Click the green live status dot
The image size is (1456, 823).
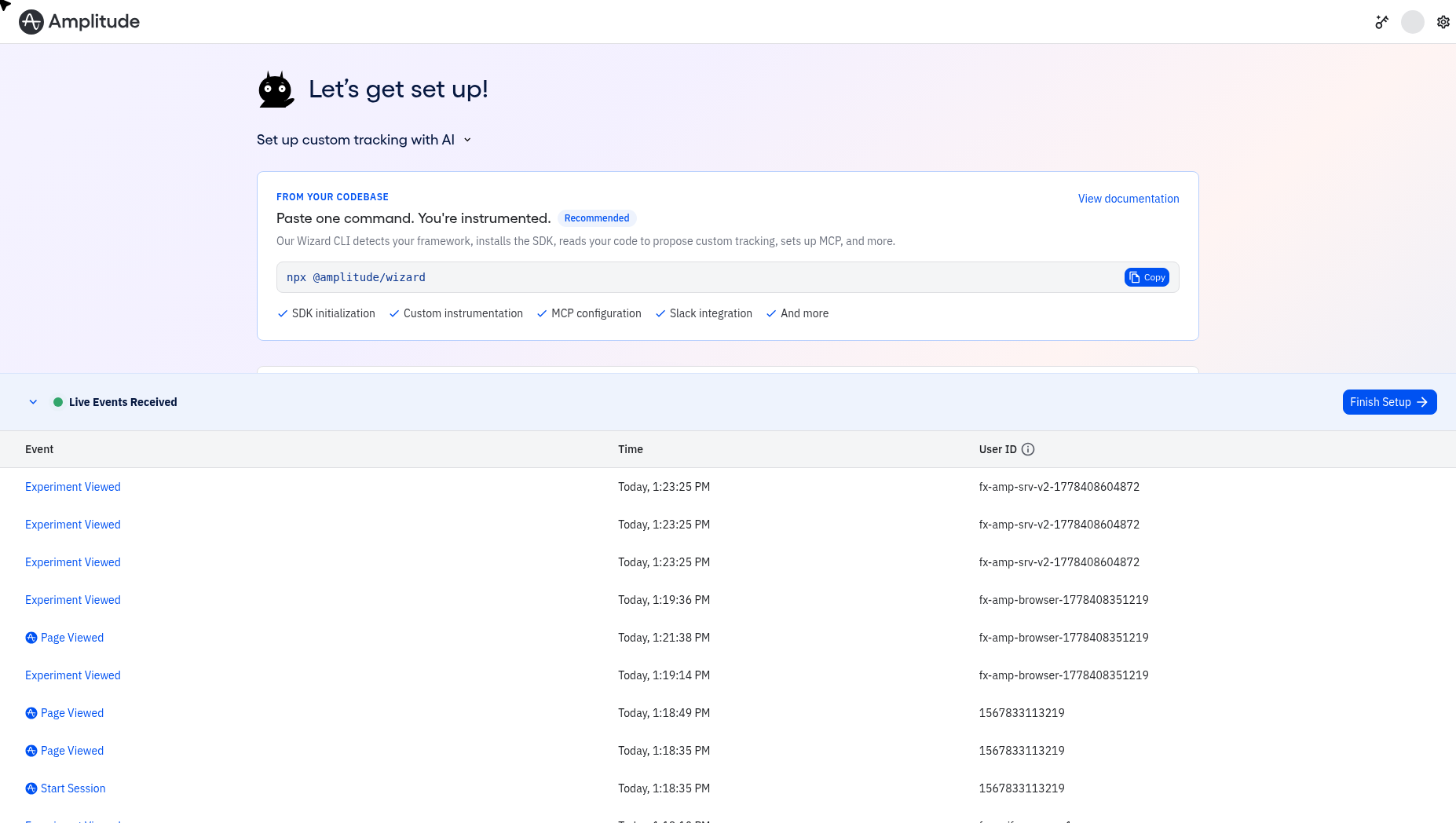[x=58, y=402]
